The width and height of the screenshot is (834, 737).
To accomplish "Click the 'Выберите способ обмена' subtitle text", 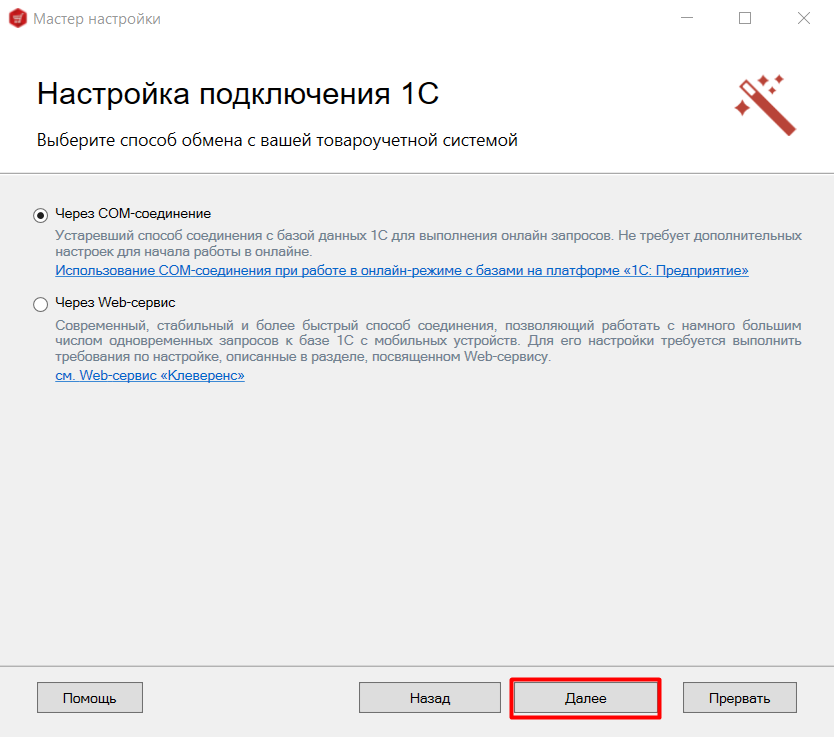I will click(277, 140).
